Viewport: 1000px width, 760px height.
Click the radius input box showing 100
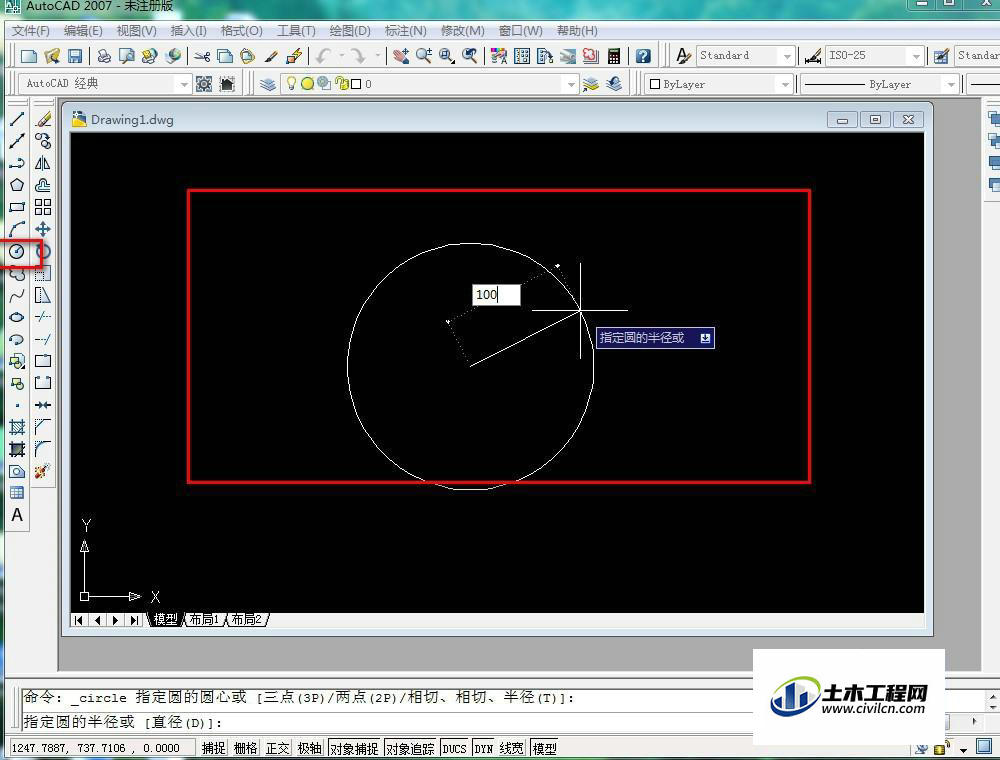coord(496,295)
